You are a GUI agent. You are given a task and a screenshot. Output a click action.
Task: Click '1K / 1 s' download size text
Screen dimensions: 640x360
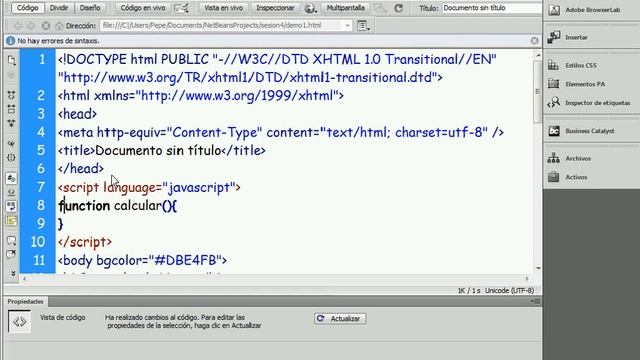pyautogui.click(x=469, y=291)
